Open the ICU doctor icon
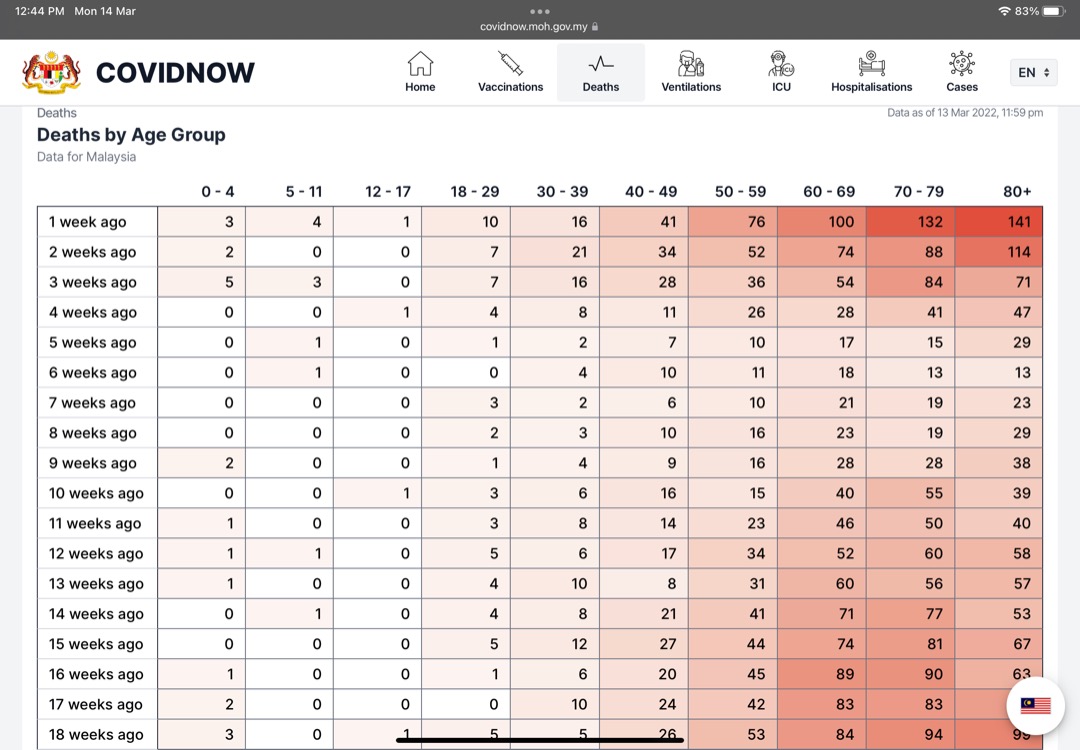Screen dimensions: 1080x750 781,63
